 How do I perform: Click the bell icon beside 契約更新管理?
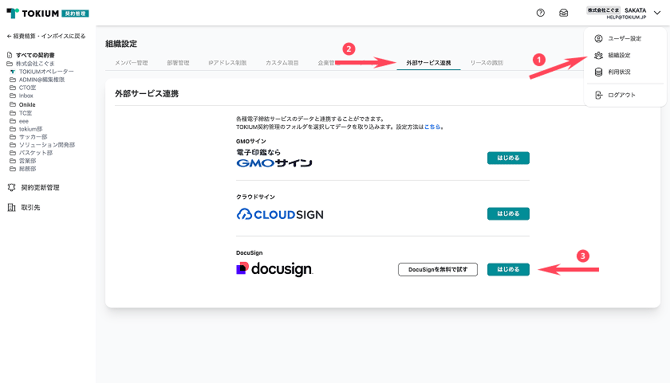(12, 188)
